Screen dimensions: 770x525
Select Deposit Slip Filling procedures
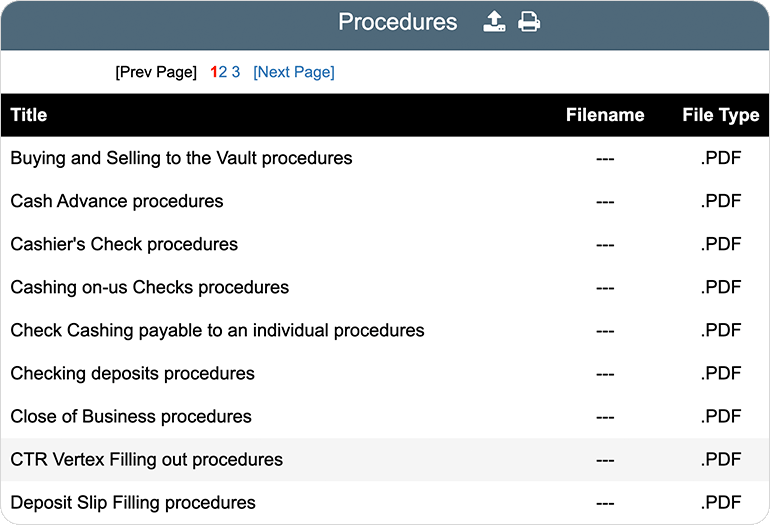133,503
